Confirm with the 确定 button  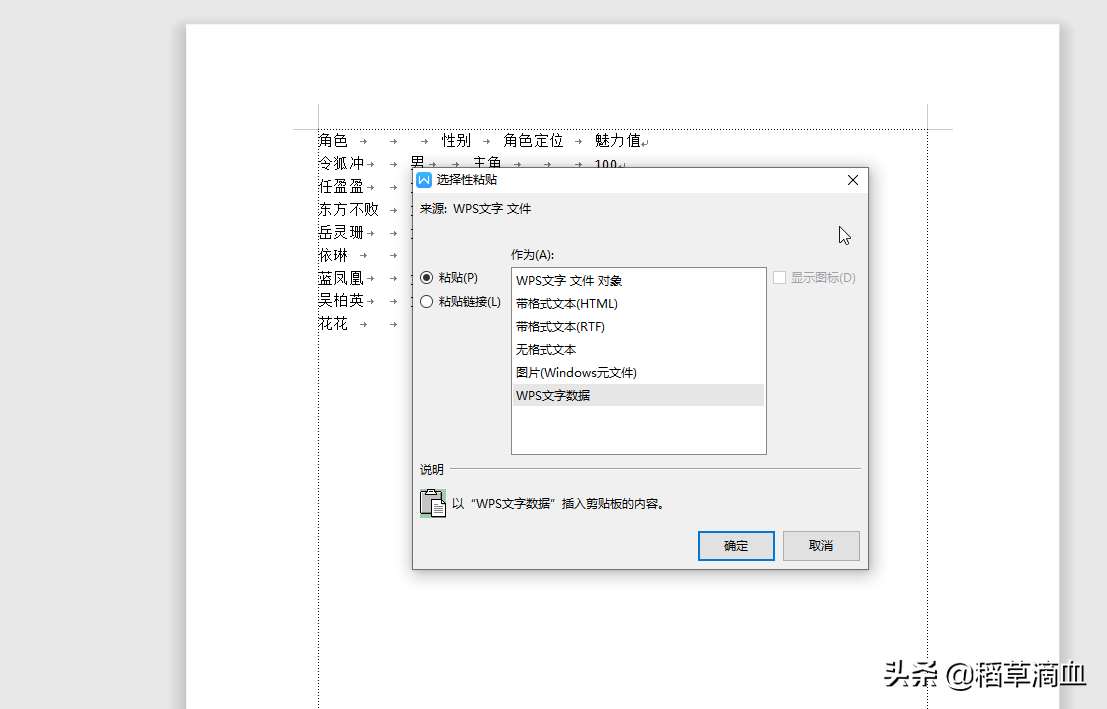pos(736,546)
